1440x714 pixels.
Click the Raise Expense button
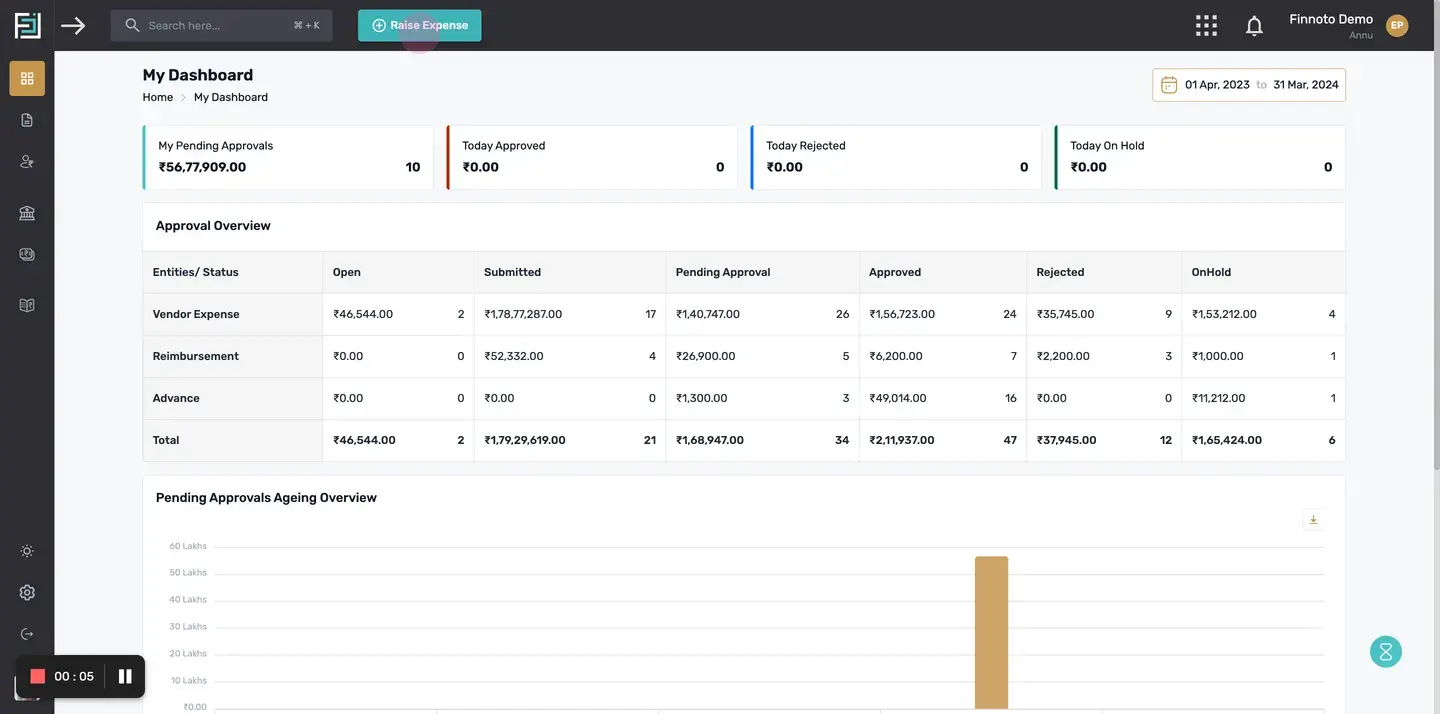coord(420,25)
